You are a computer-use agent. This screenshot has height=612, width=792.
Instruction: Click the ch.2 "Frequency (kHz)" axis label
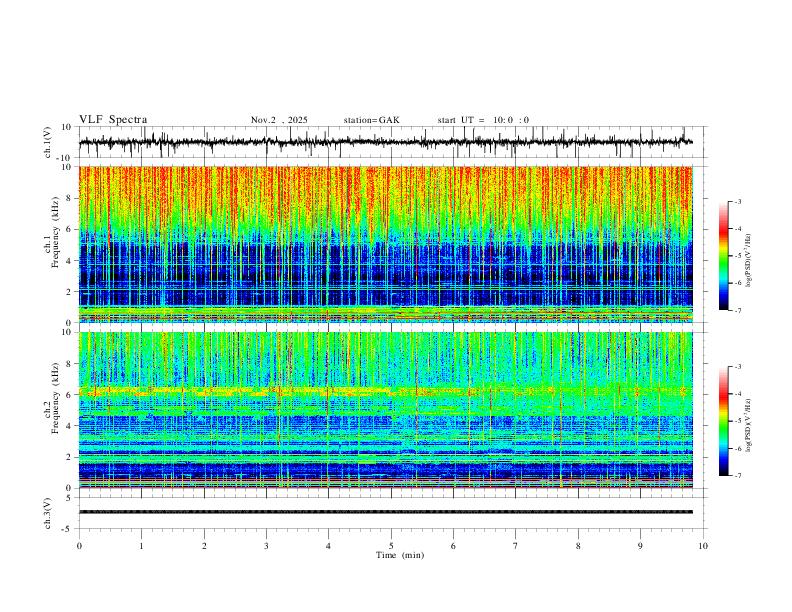pyautogui.click(x=55, y=398)
